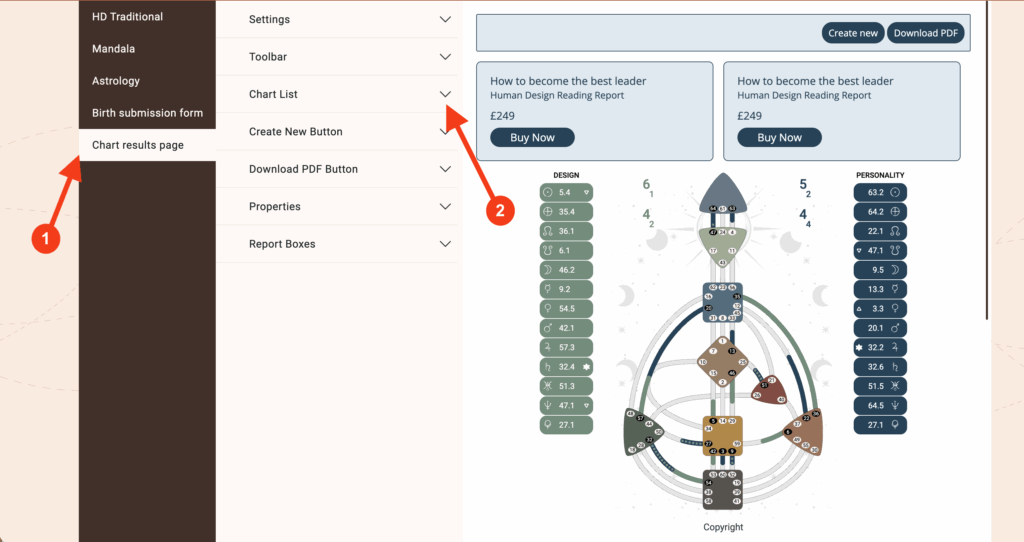Select the Design Sun 5.4 planet row
1024x542 pixels.
(566, 191)
